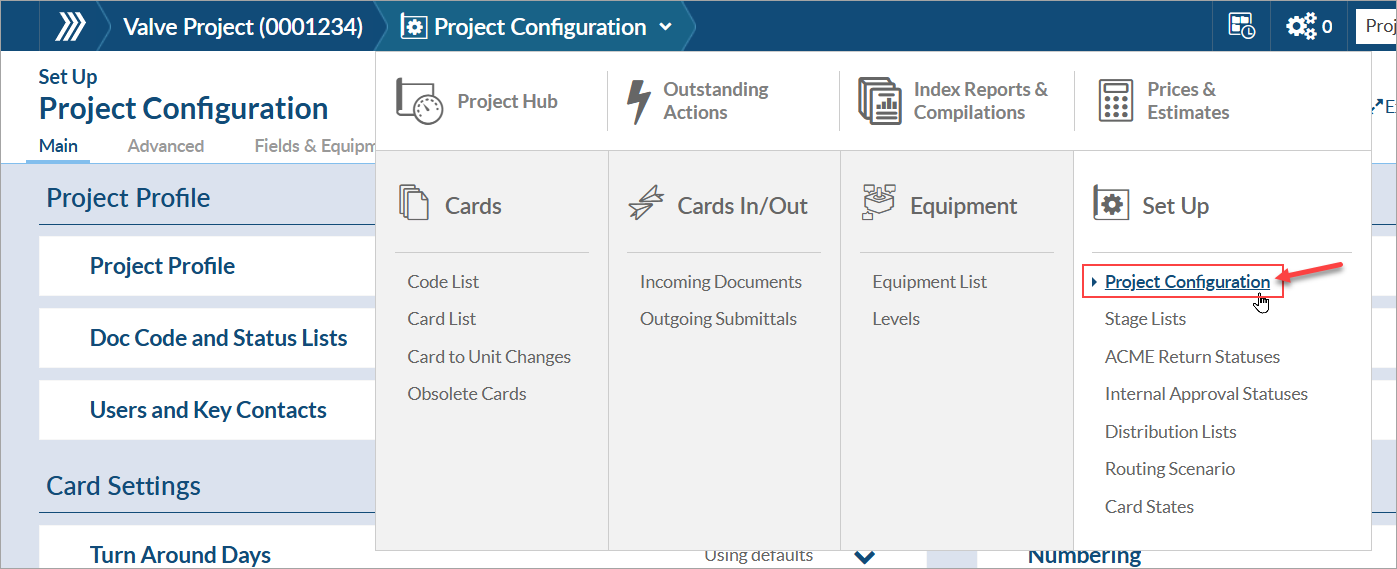This screenshot has height=569, width=1397.
Task: Click the settings gears icon in top bar
Action: pos(1301,27)
